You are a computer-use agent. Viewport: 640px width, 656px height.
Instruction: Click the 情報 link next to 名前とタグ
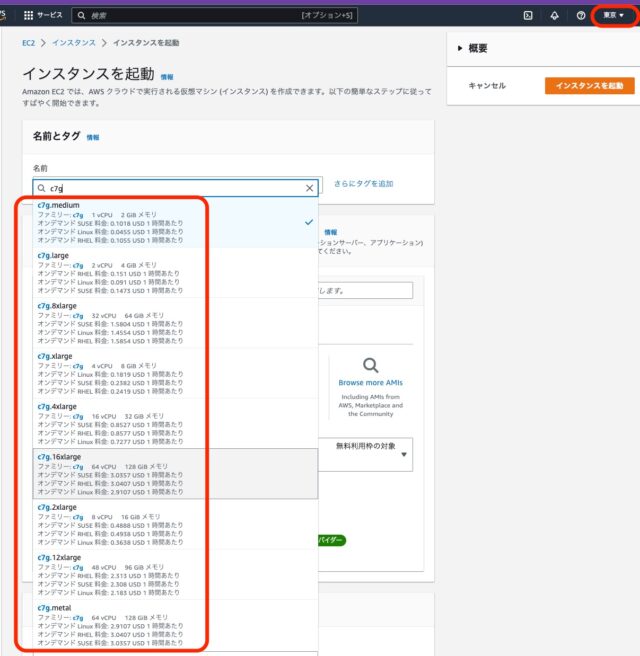coord(92,137)
